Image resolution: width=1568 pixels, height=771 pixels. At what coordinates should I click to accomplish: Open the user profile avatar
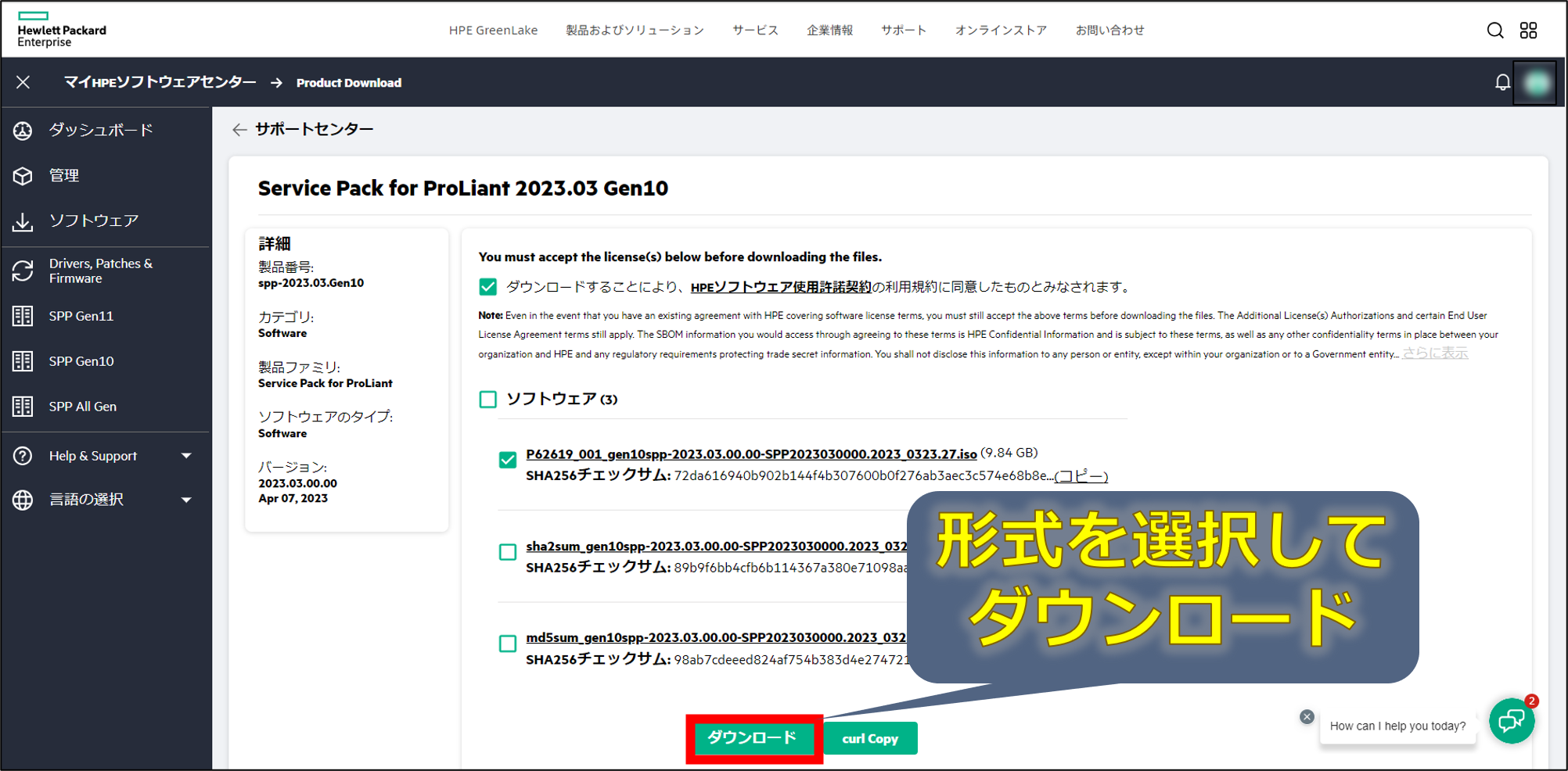tap(1535, 83)
